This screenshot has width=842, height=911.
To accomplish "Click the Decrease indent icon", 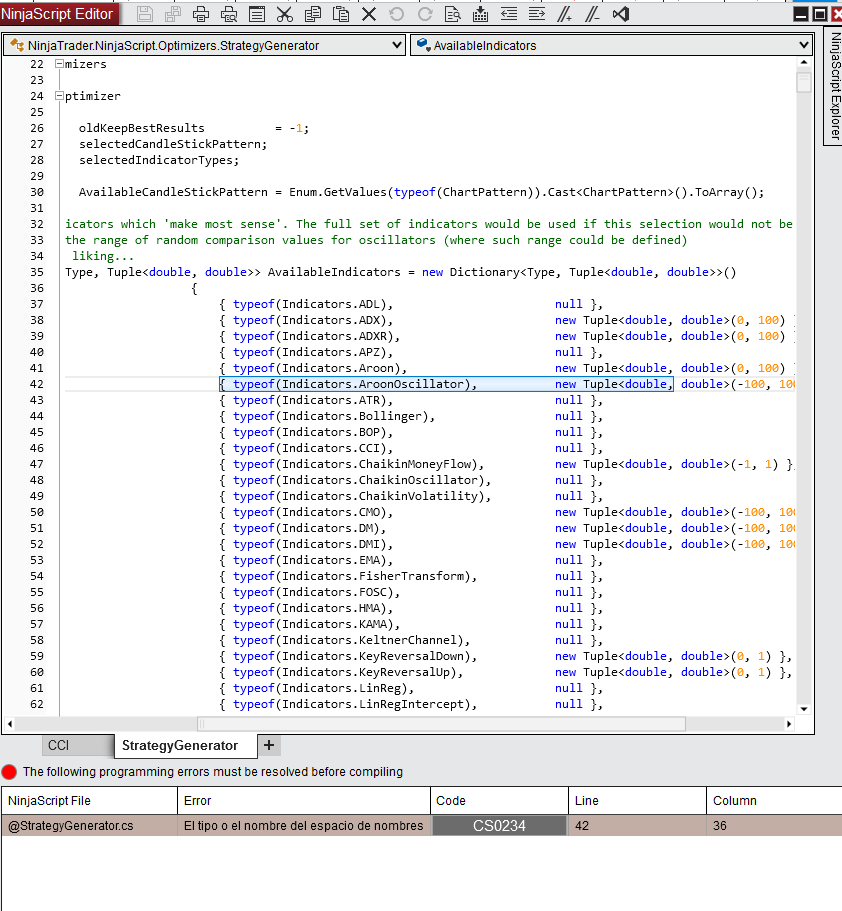I will (x=509, y=14).
